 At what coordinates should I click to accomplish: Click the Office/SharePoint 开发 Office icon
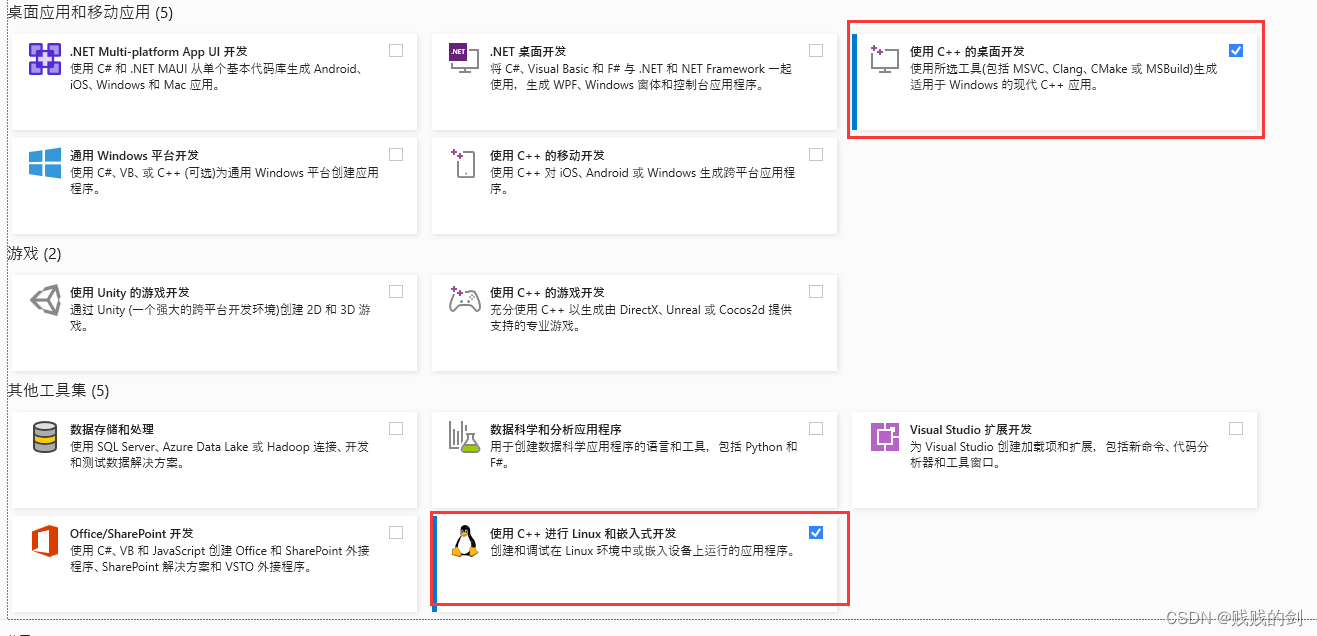click(x=45, y=541)
